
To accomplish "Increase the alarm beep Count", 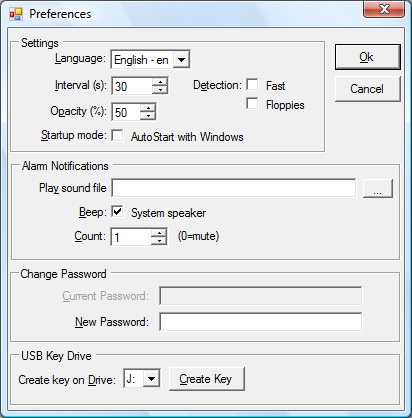I will (159, 233).
